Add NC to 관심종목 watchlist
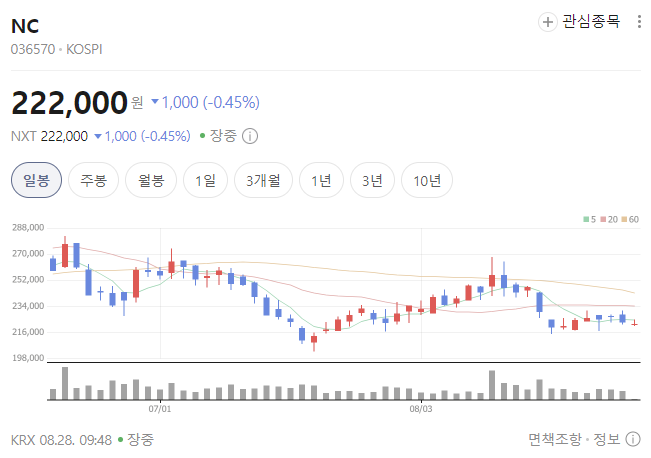Viewport: 651px width, 458px height. coord(580,22)
